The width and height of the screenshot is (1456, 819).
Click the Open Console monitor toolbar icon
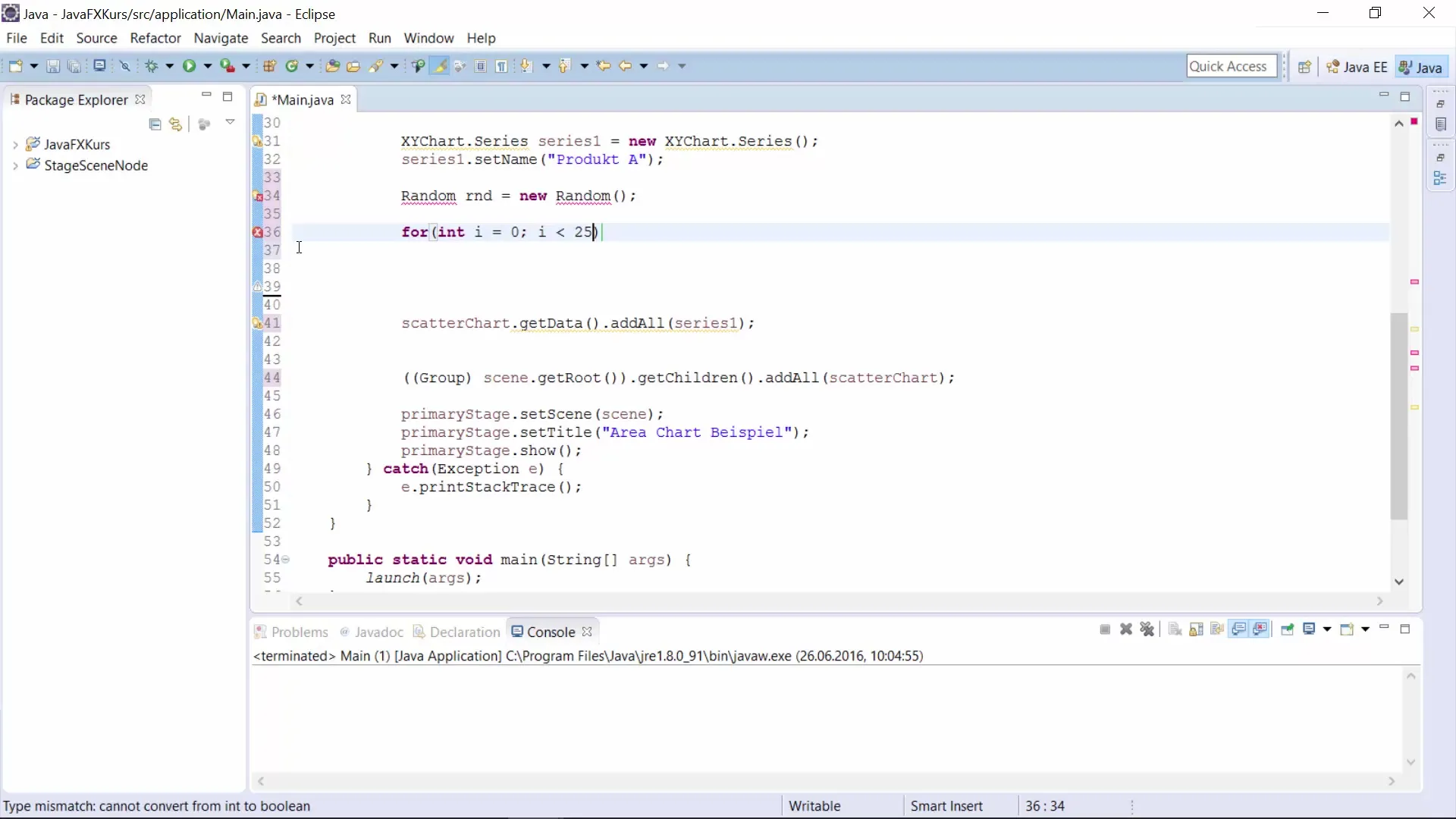[x=99, y=66]
